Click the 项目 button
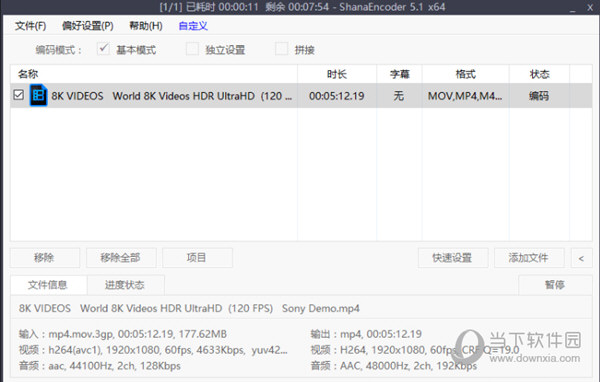600x382 pixels. coord(197,258)
